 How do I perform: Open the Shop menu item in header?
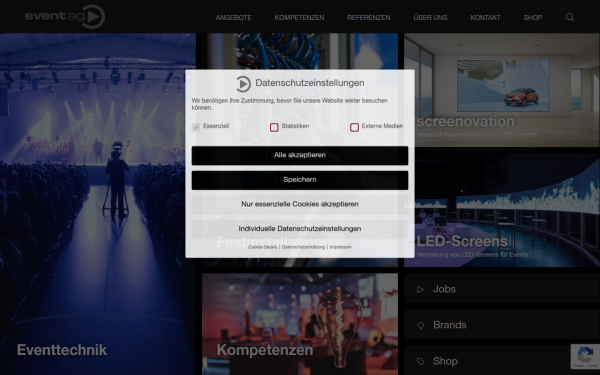coord(533,18)
